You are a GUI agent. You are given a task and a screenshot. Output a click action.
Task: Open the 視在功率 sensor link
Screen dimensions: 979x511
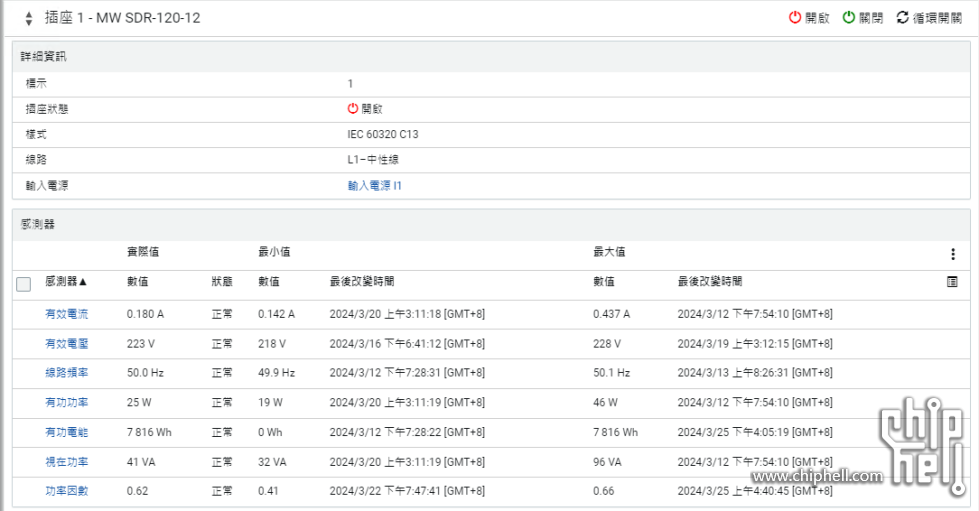[67, 462]
